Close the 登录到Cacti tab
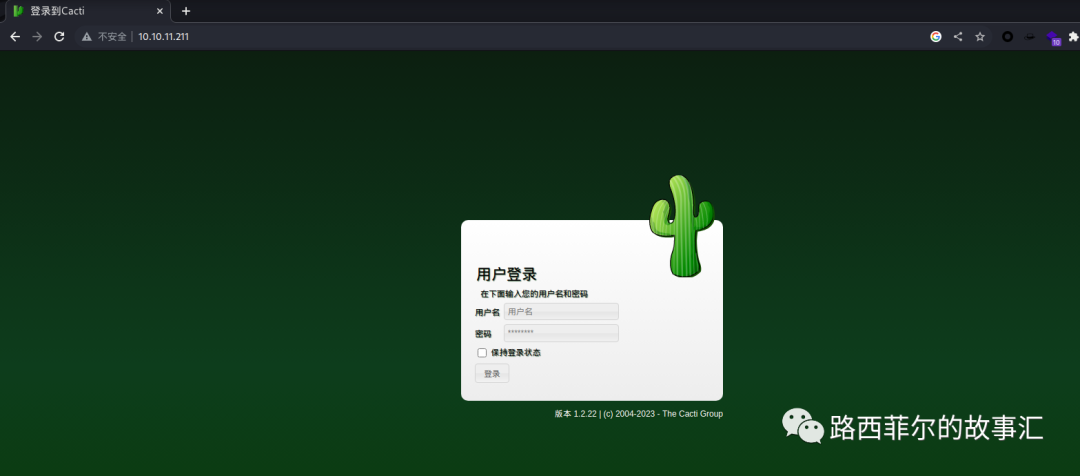The height and width of the screenshot is (476, 1080). [160, 11]
